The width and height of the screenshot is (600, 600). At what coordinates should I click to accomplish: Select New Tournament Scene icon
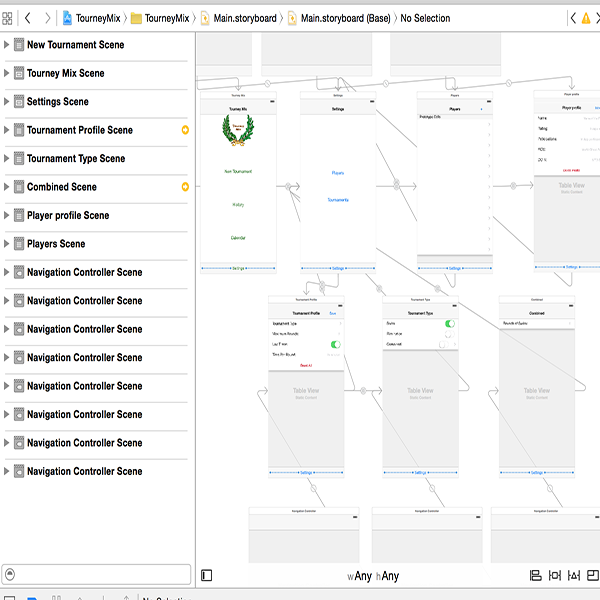click(19, 44)
